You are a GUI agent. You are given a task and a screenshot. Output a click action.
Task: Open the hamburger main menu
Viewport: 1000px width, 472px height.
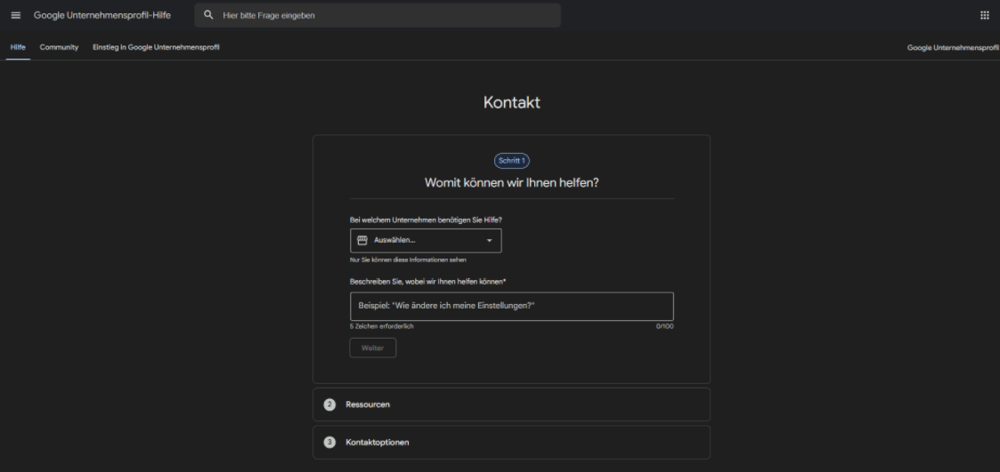(16, 15)
